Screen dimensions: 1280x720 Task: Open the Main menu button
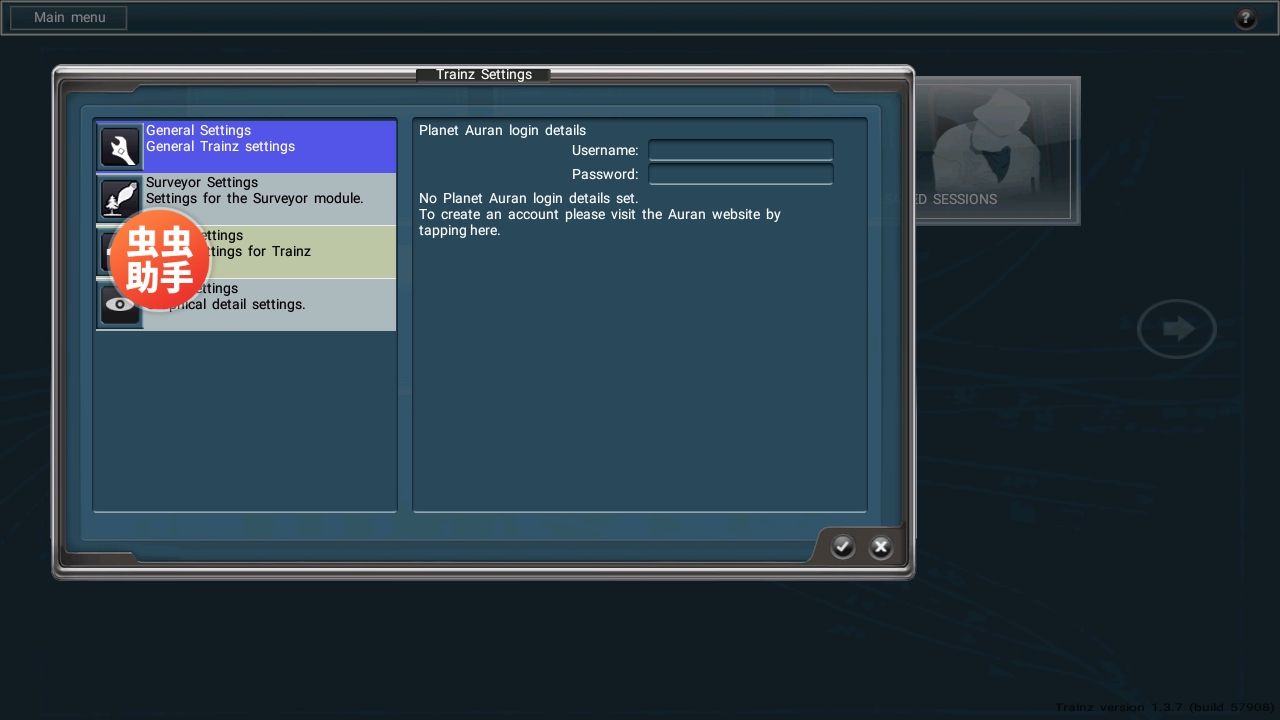point(68,18)
